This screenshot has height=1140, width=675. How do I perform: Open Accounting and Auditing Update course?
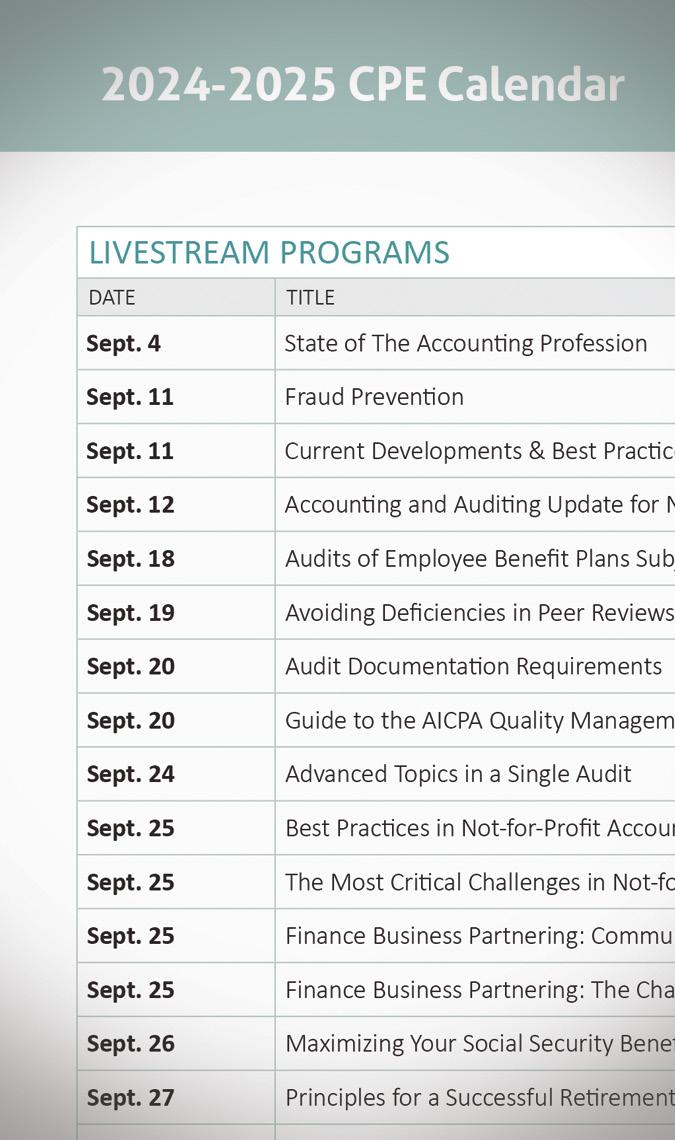478,505
